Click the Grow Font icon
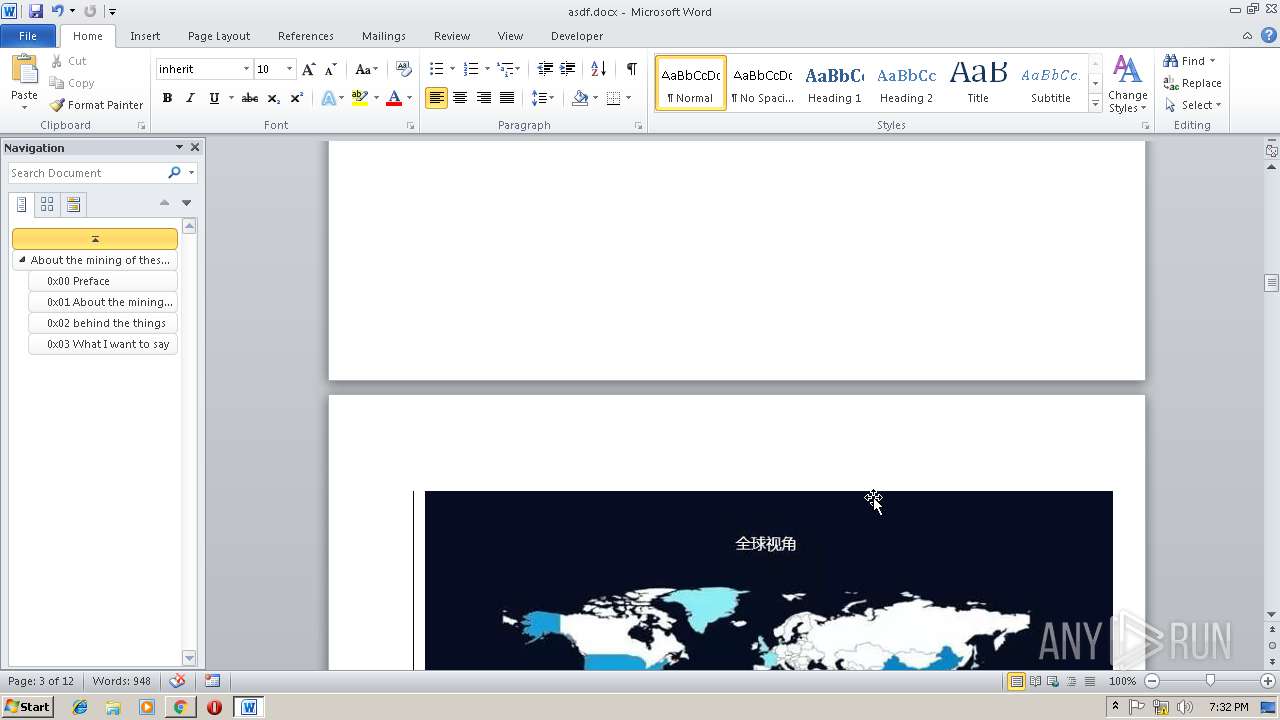The width and height of the screenshot is (1280, 720). point(309,69)
